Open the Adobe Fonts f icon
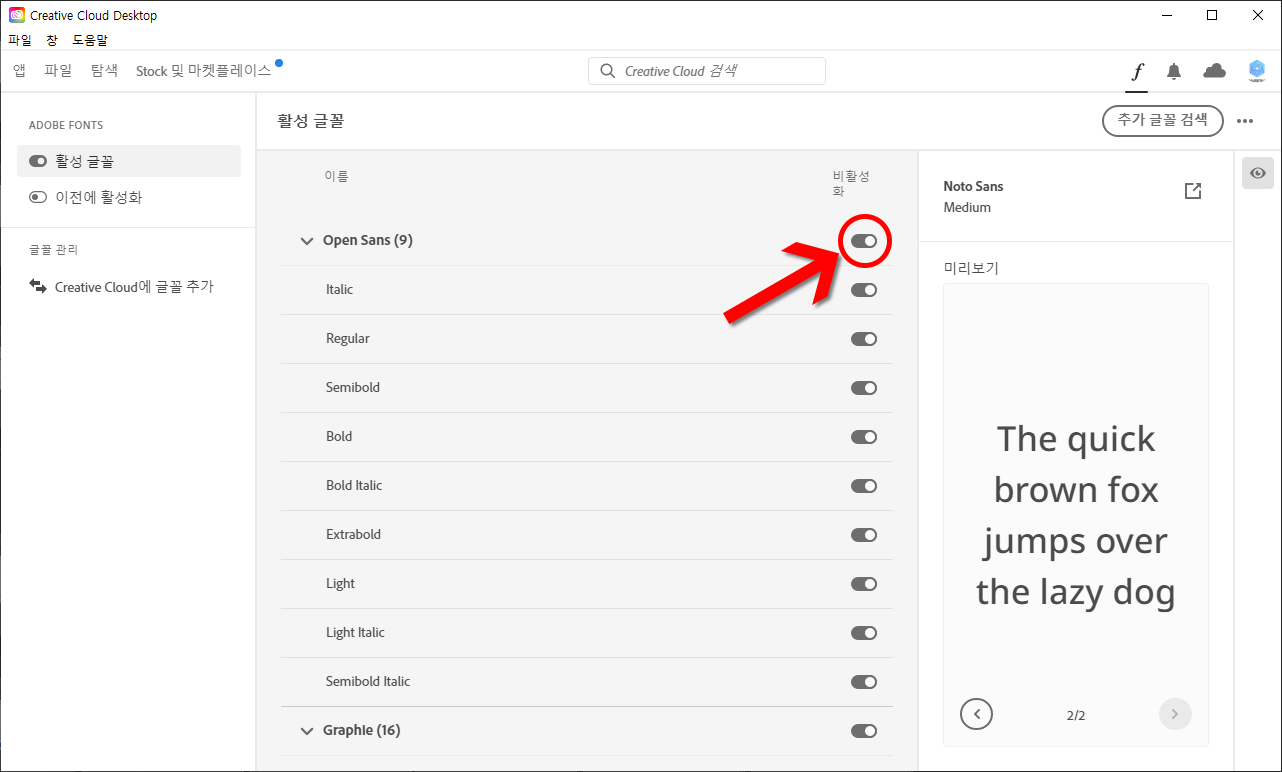 click(1138, 71)
